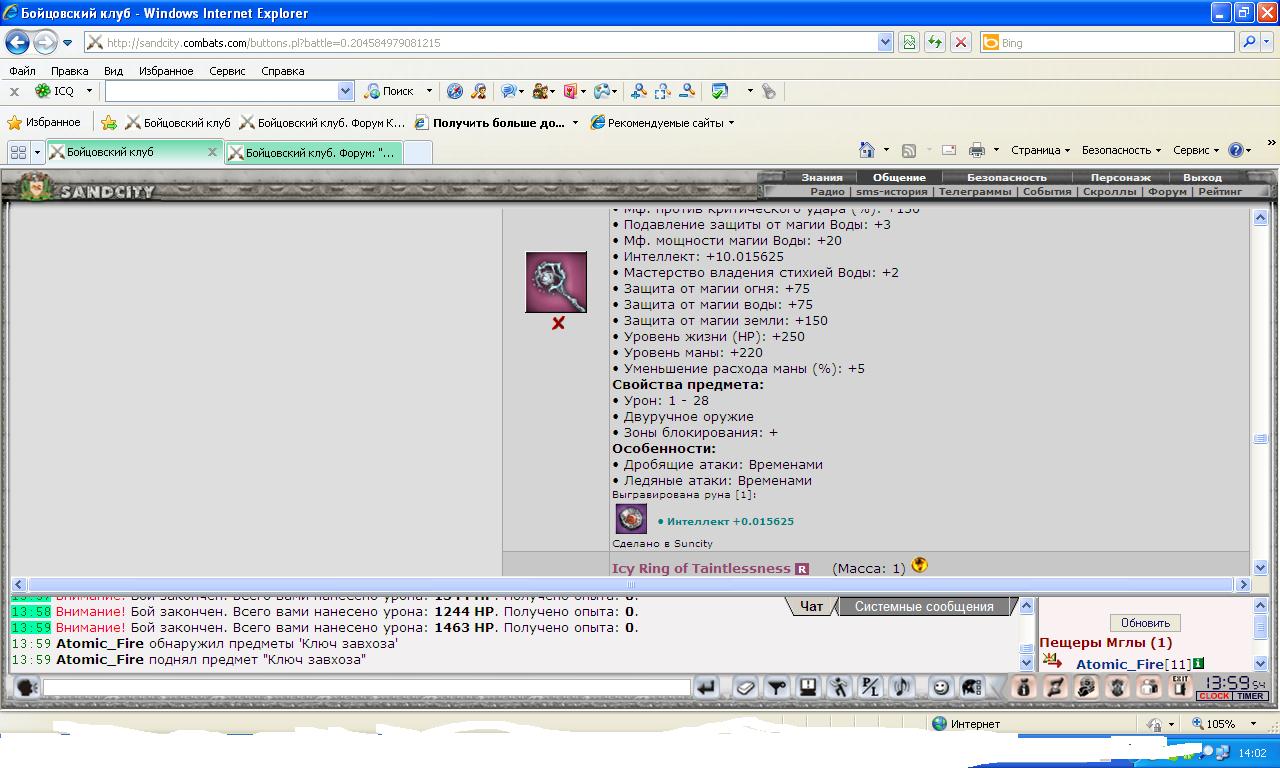Open the ICQ toolbar dropdown

click(89, 91)
